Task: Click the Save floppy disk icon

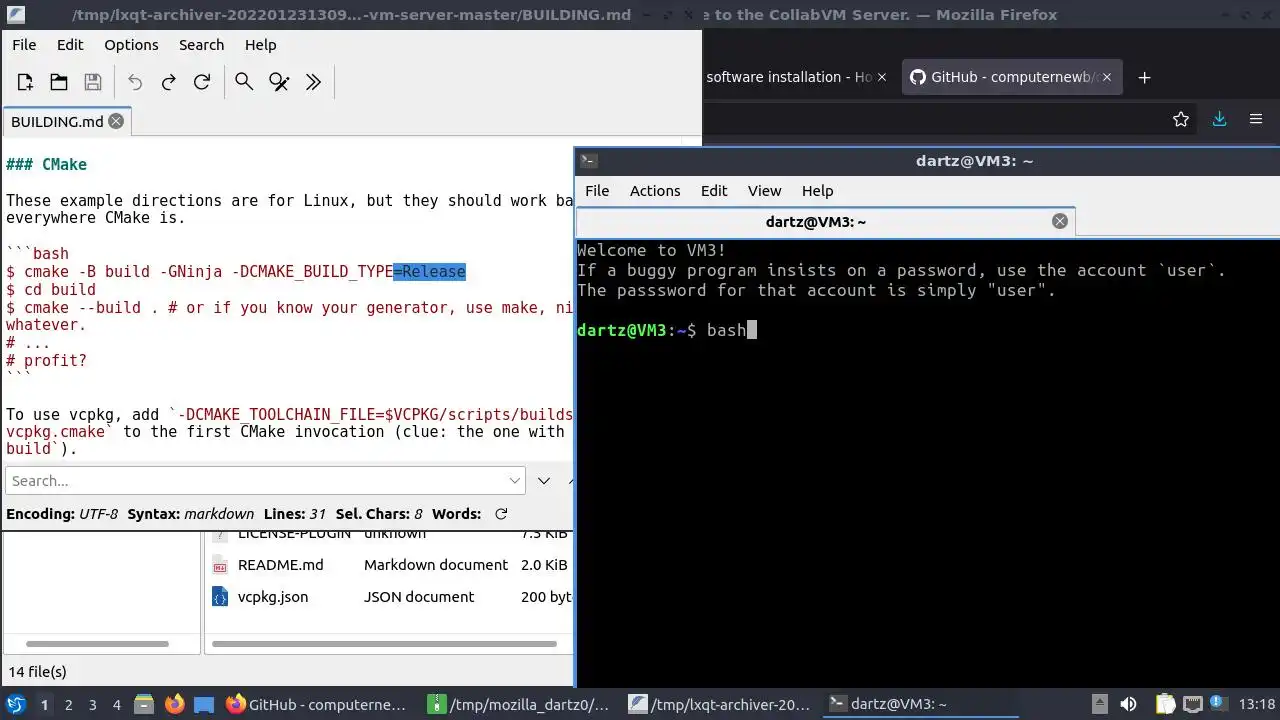Action: pos(93,82)
